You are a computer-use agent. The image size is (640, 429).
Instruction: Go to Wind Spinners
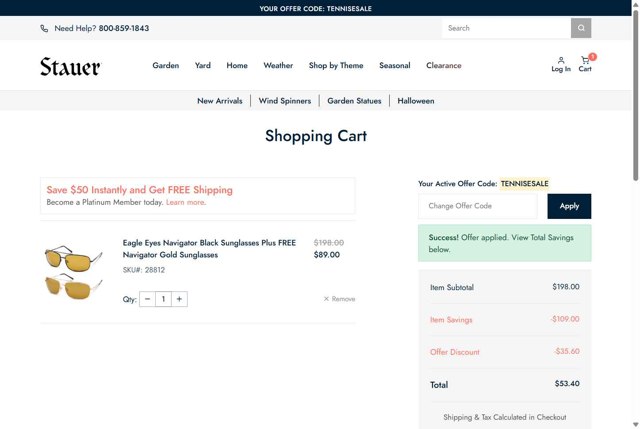[x=285, y=101]
